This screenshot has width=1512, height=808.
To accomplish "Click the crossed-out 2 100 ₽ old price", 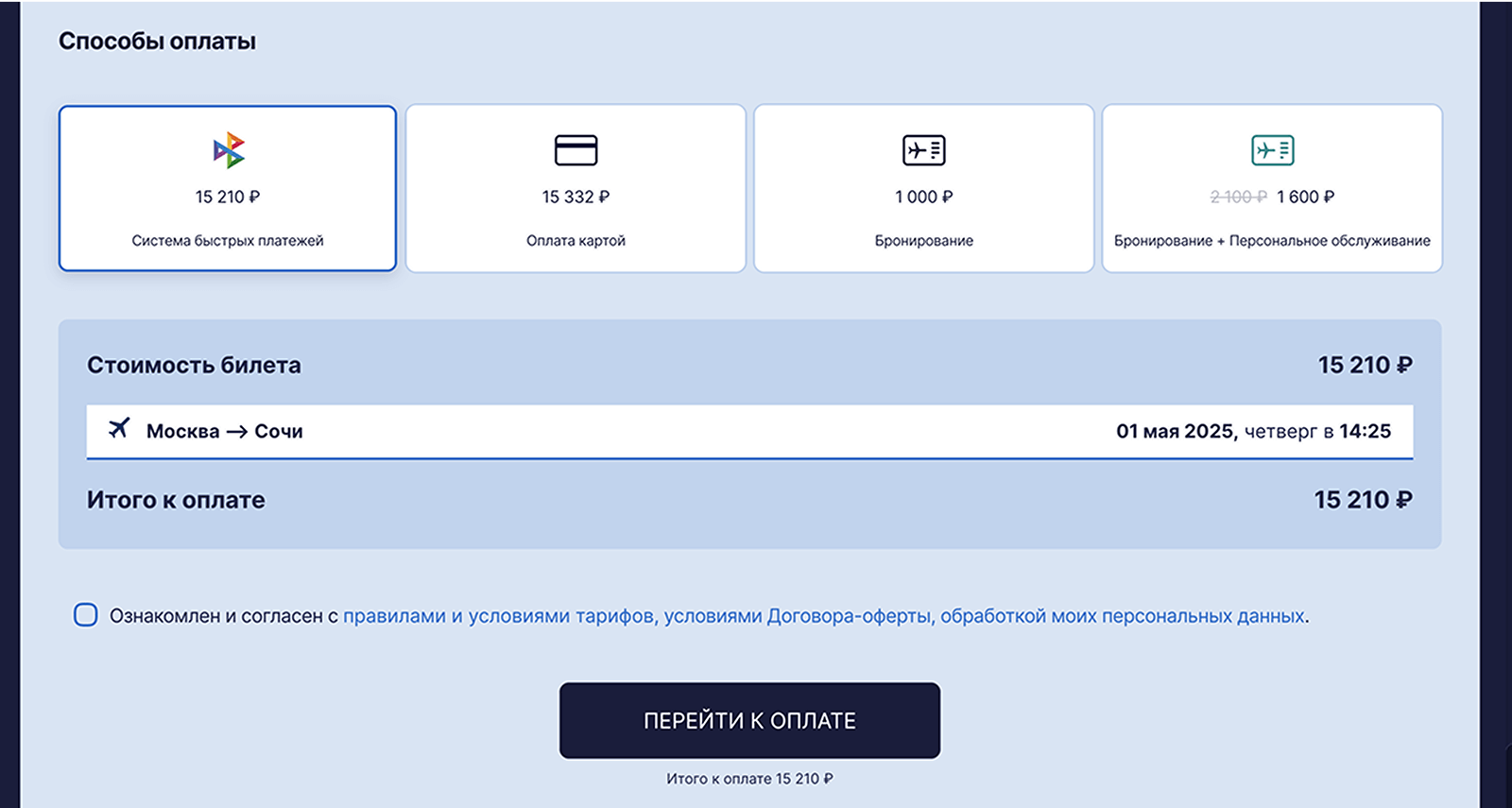I will coord(1238,197).
